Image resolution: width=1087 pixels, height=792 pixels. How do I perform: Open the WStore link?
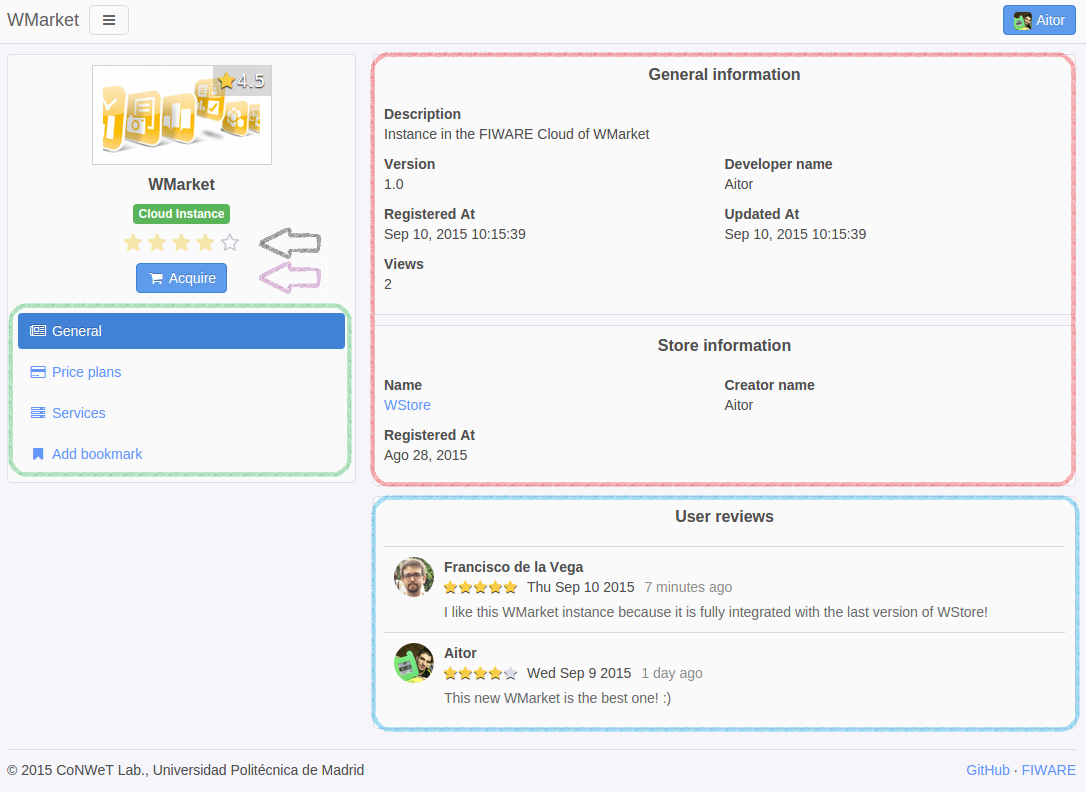407,405
